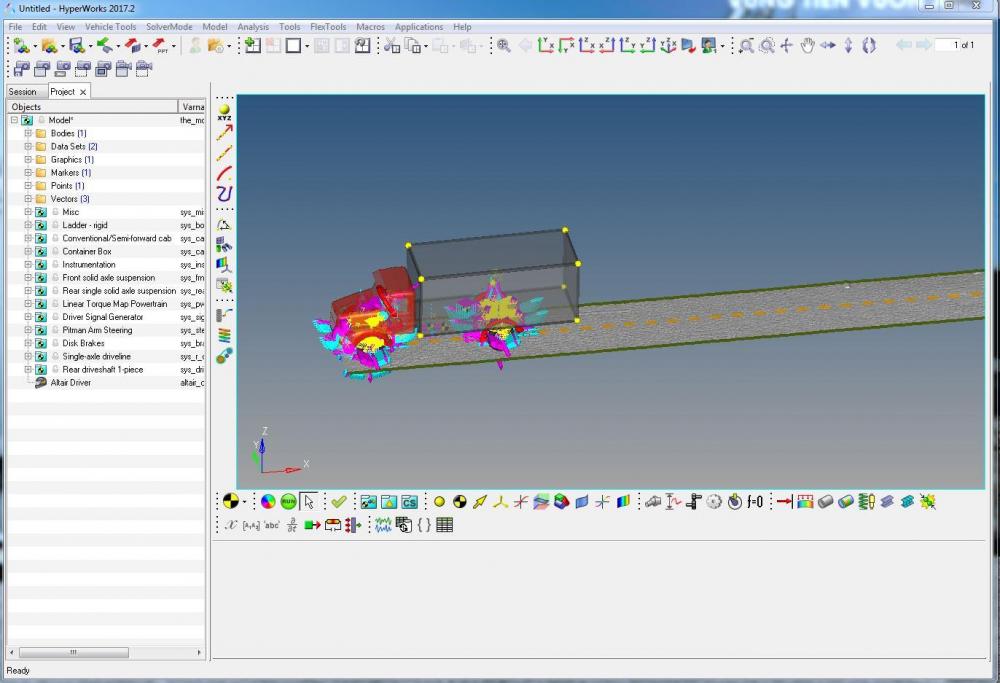
Task: Click the Export PPT icon
Action: (160, 45)
